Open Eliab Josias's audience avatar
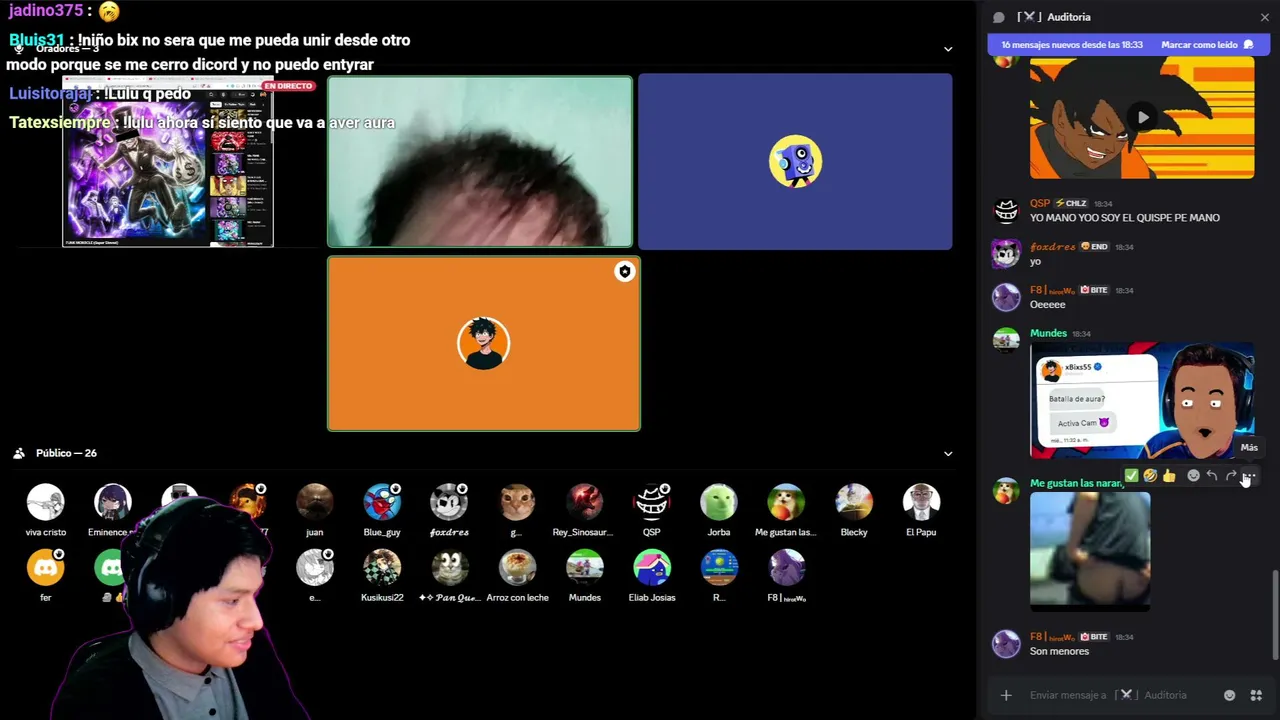 tap(652, 568)
